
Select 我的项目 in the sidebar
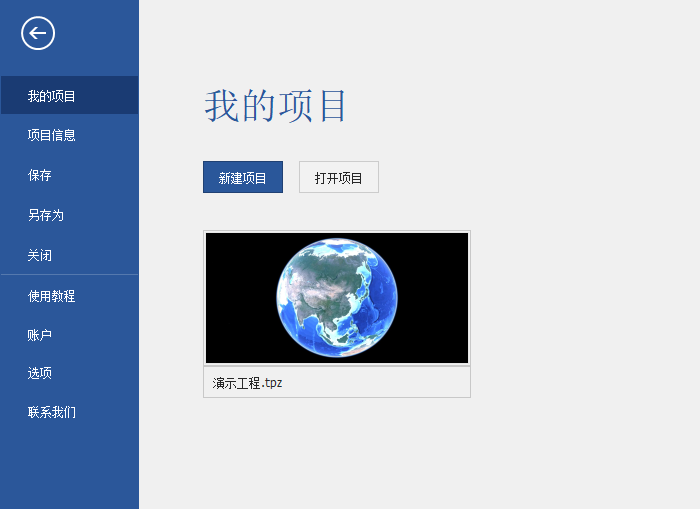click(x=52, y=96)
